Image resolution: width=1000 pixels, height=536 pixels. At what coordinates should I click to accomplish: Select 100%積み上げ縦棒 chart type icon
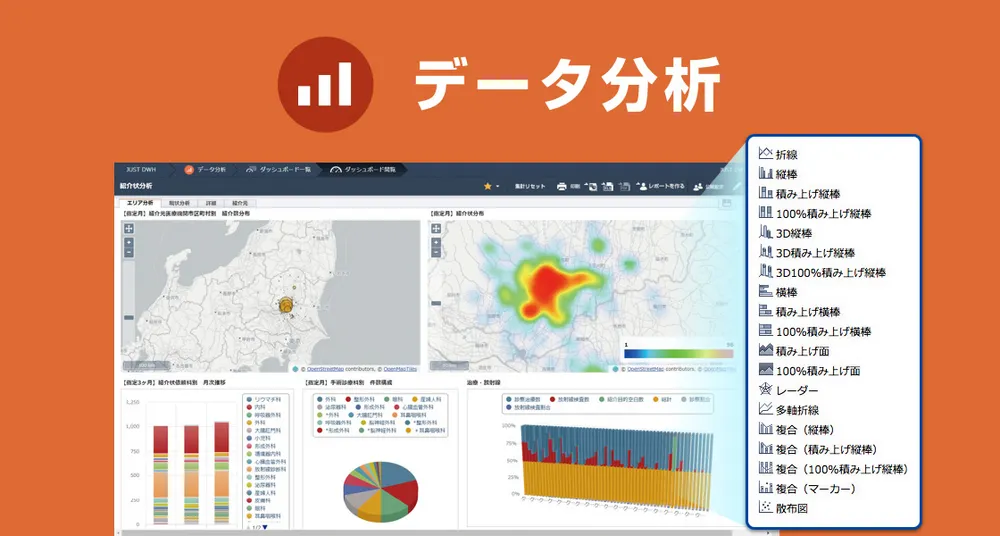click(x=766, y=213)
